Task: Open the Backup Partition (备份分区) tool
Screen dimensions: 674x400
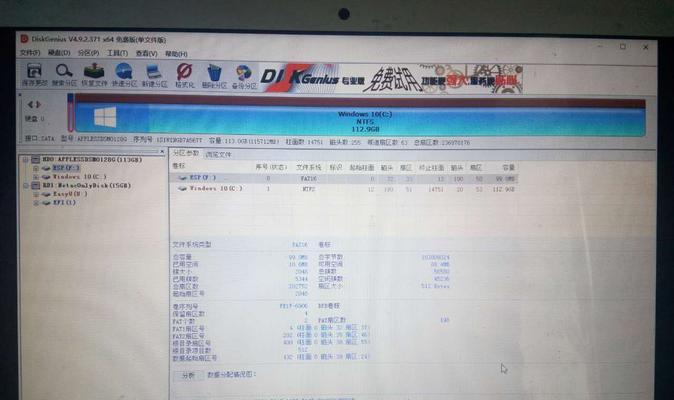Action: click(244, 77)
